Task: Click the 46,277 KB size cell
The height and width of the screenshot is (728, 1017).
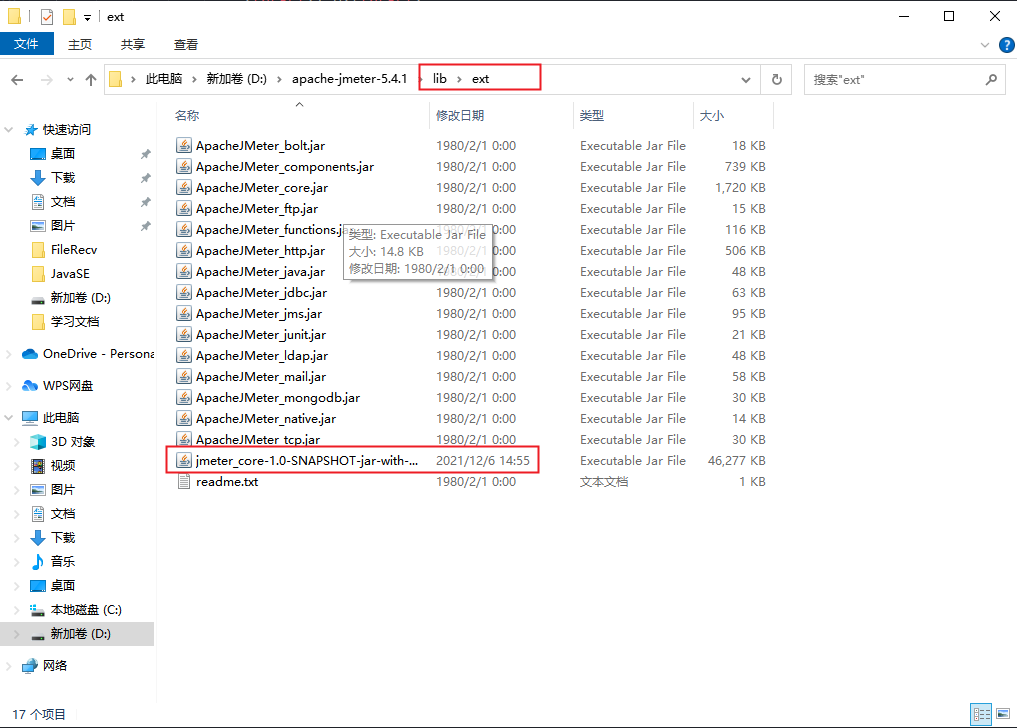Action: coord(736,461)
